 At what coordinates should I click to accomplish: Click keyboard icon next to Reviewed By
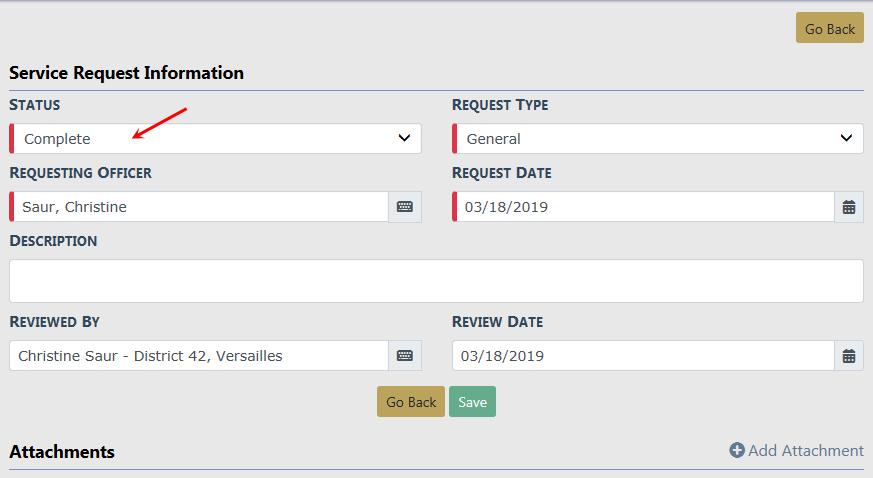click(x=405, y=356)
